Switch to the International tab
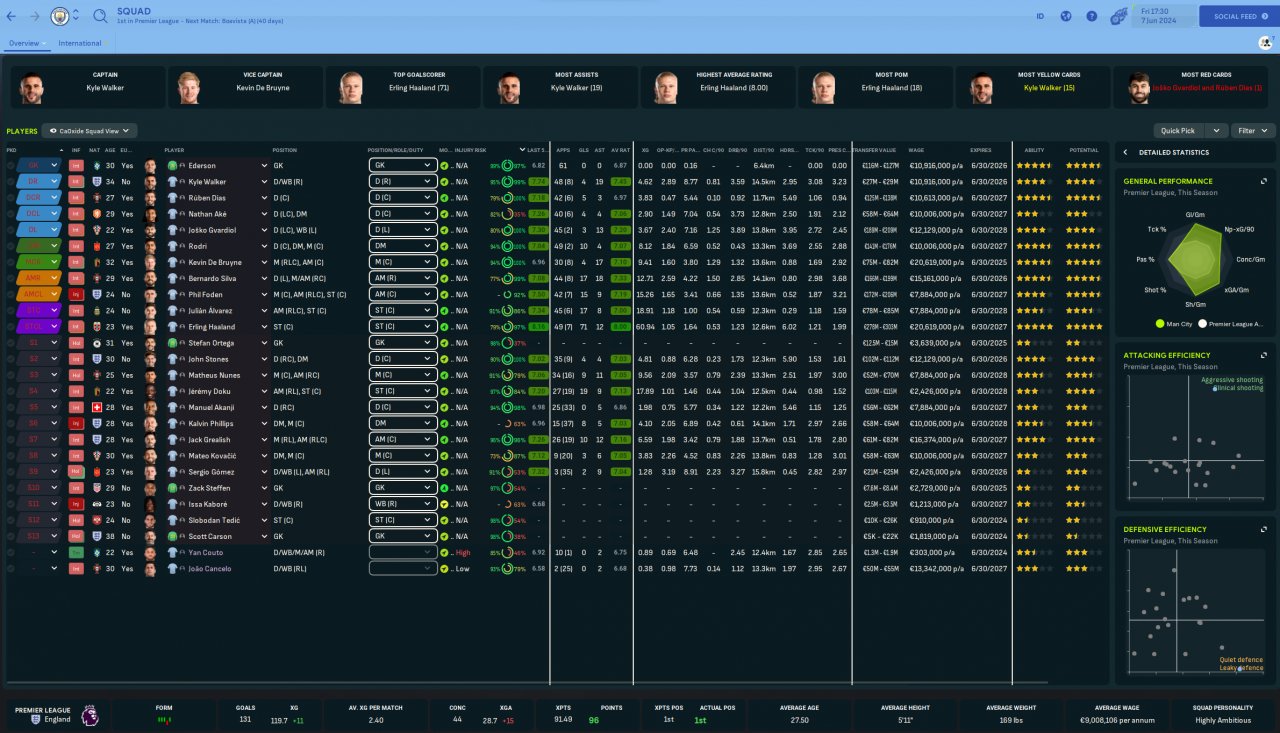This screenshot has height=733, width=1280. point(80,43)
